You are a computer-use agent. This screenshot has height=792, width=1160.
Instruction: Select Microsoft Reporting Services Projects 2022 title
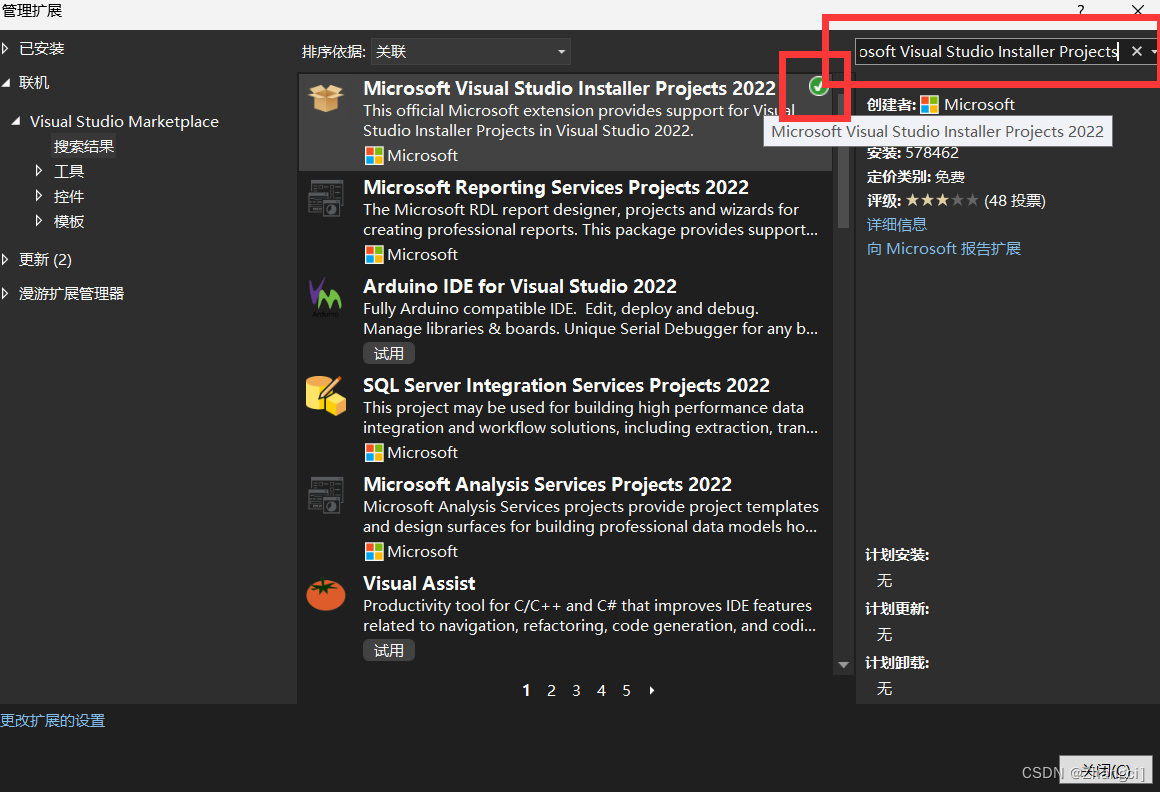click(x=556, y=187)
